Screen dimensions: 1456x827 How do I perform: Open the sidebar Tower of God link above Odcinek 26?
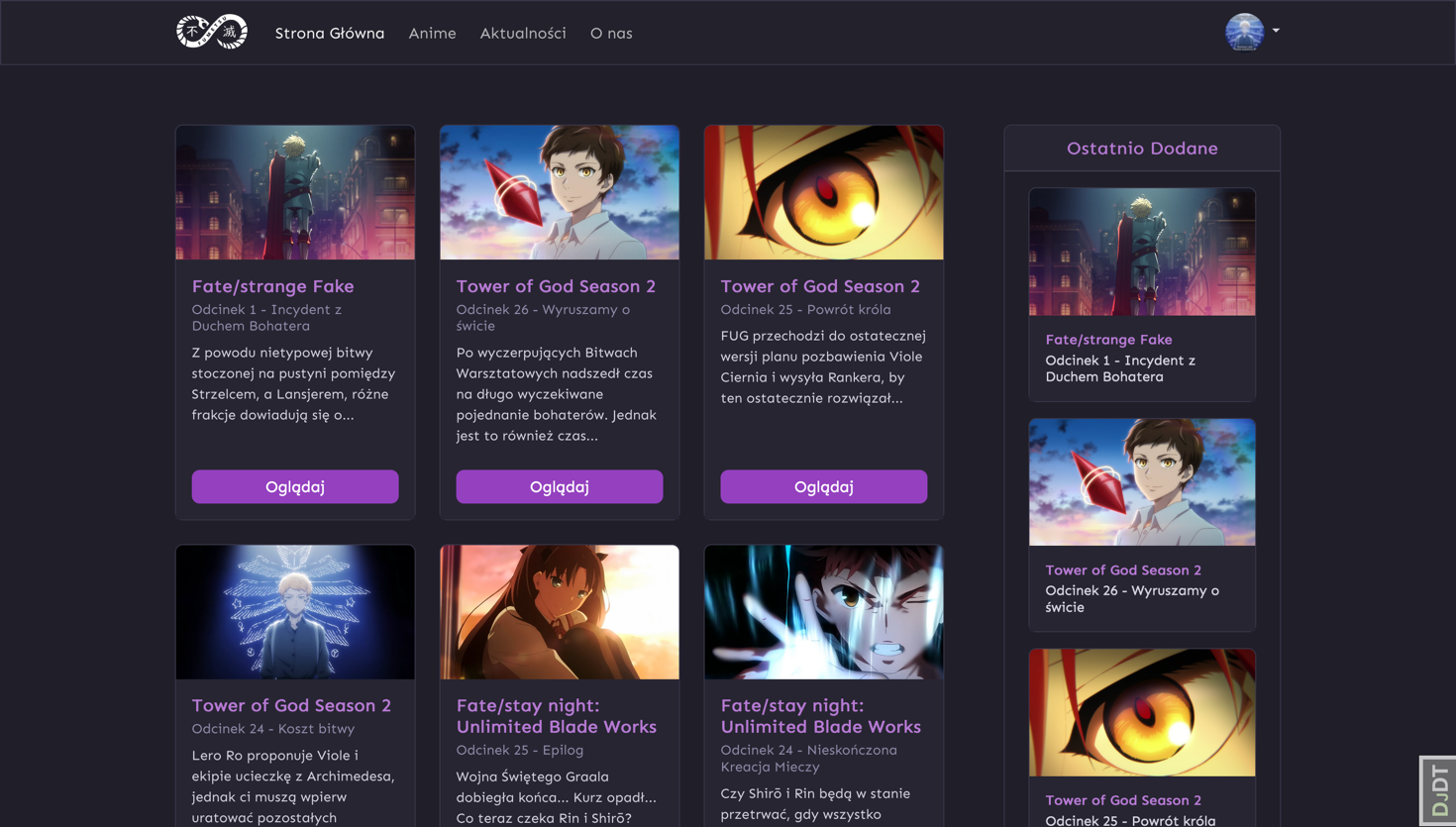point(1123,570)
